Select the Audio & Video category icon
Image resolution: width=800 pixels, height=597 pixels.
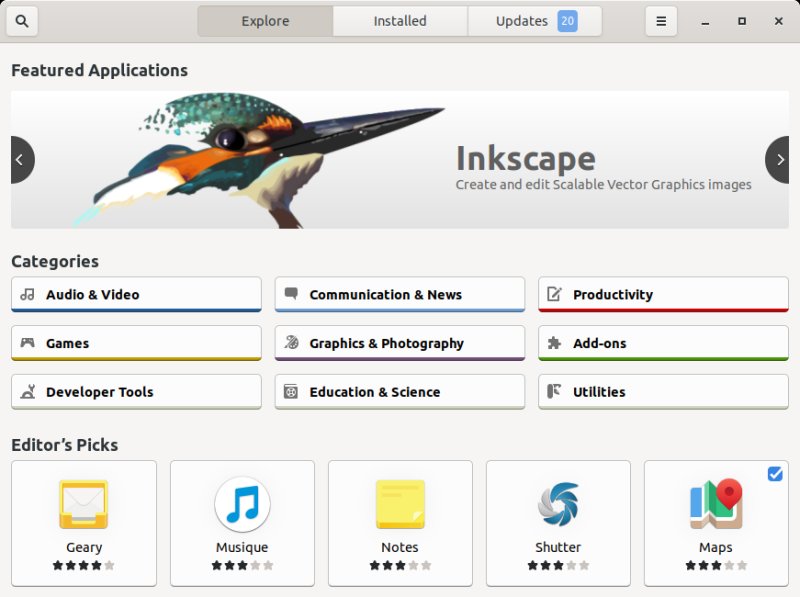29,294
